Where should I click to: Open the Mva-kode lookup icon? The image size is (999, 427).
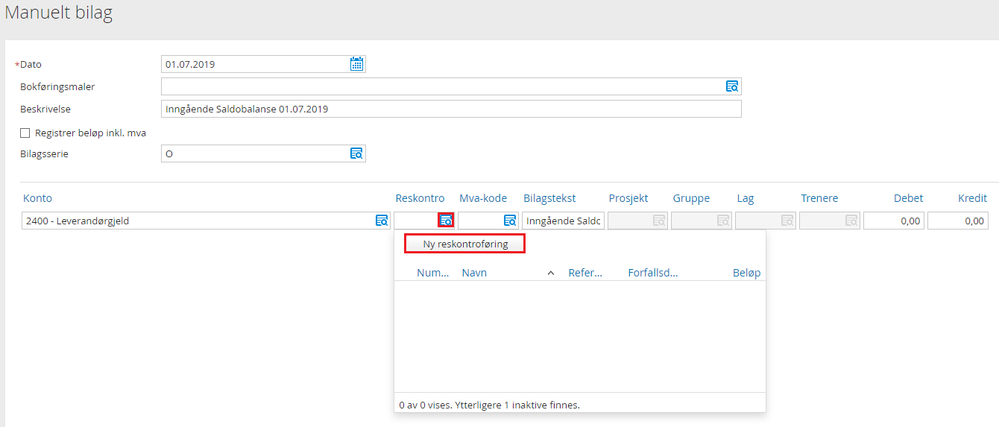510,221
